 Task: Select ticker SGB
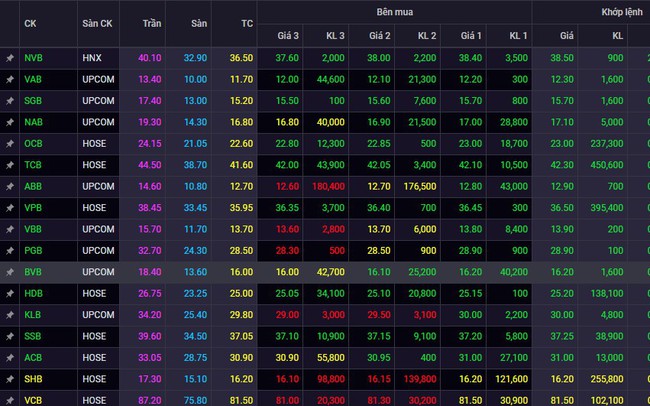coord(33,101)
